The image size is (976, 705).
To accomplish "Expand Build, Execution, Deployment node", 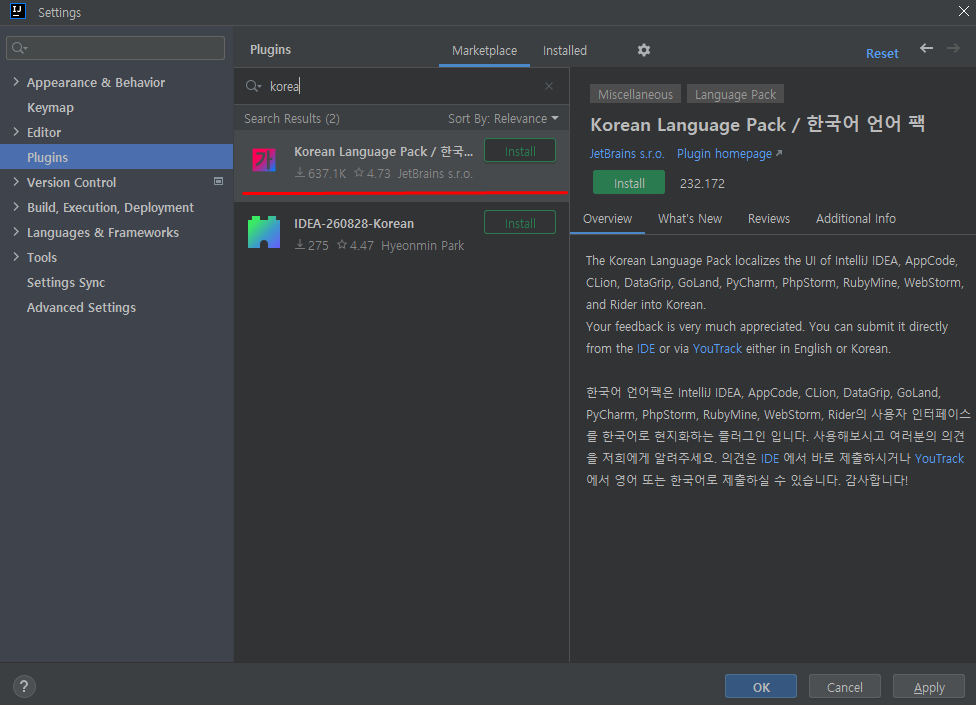I will coord(16,207).
